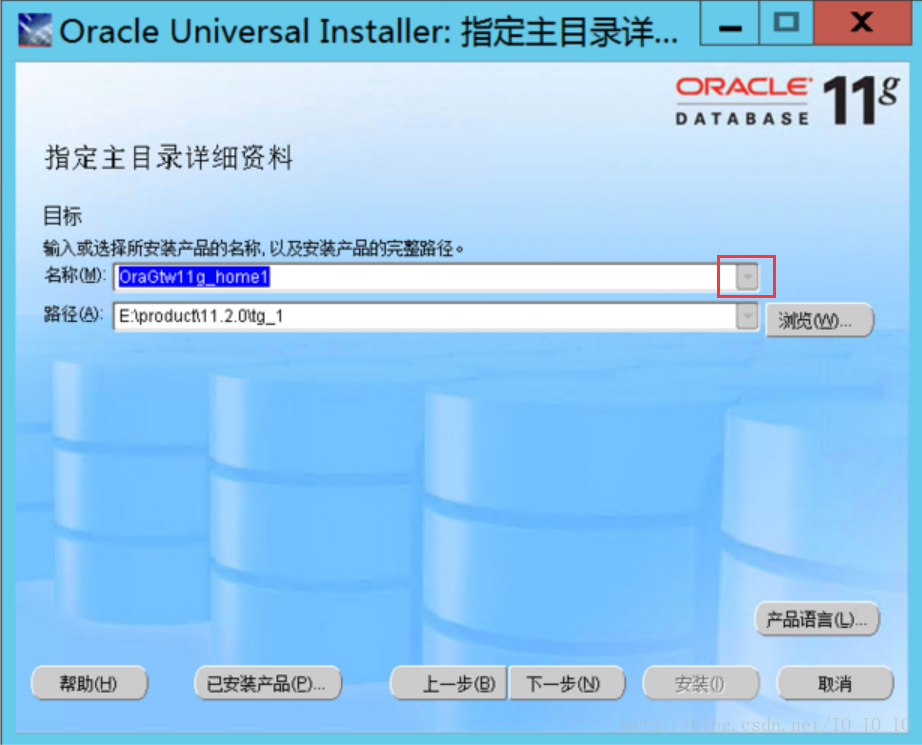Proceed with 下一步 (Next) button
Viewport: 922px width, 745px height.
(566, 683)
